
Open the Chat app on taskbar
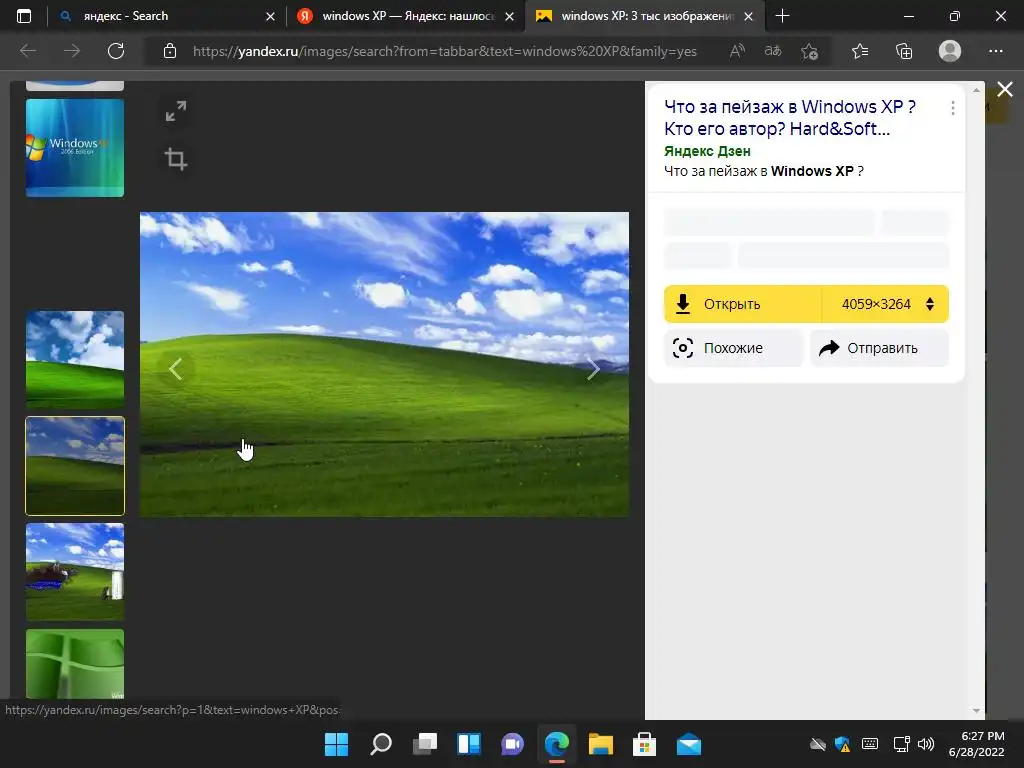[x=513, y=744]
